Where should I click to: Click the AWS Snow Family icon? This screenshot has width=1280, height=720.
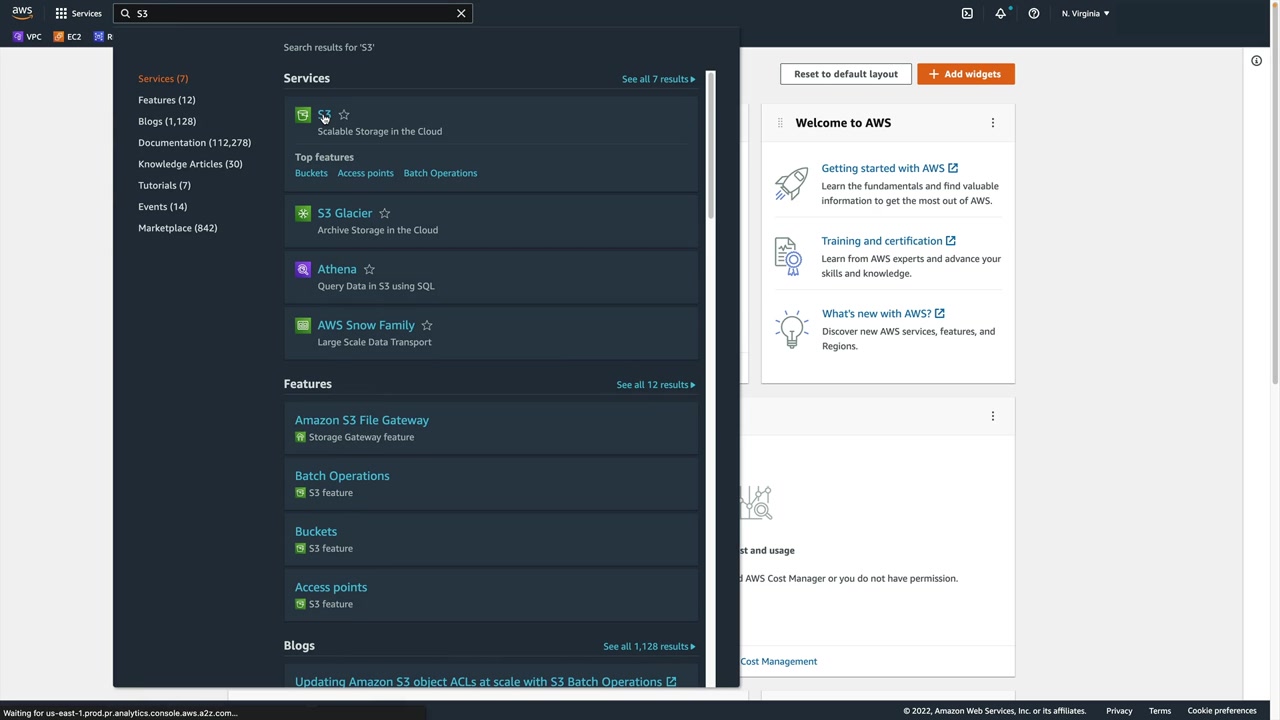pos(303,325)
